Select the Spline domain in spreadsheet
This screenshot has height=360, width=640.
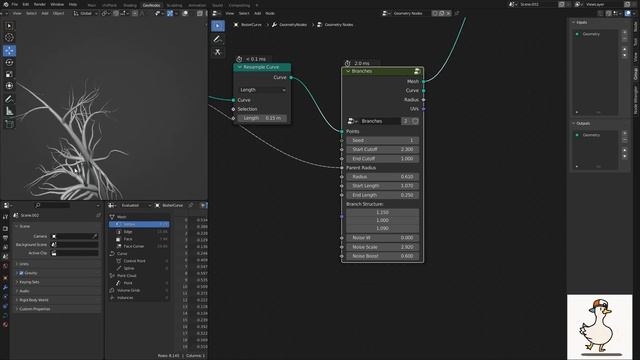coord(139,269)
